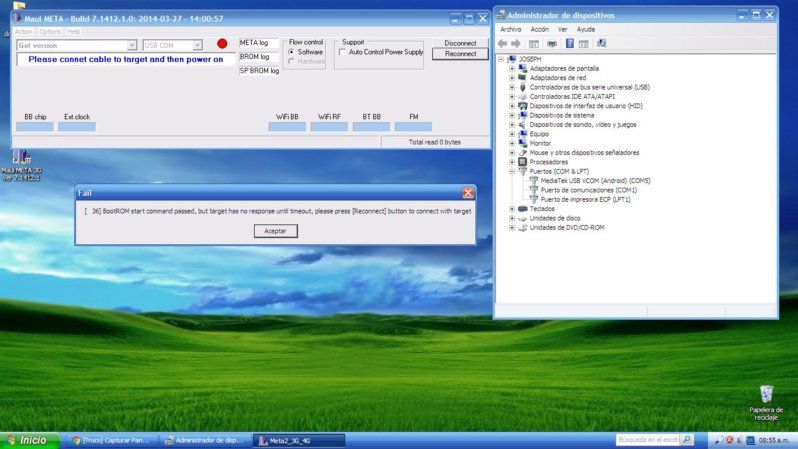Click the scan for hardware changes icon
This screenshot has width=798, height=449.
(602, 44)
